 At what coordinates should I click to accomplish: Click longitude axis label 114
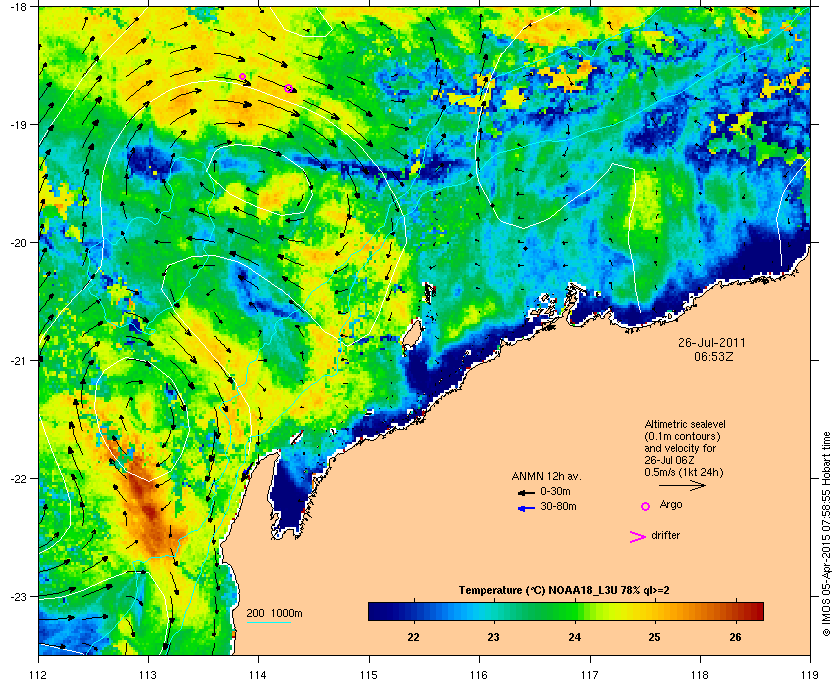point(259,675)
